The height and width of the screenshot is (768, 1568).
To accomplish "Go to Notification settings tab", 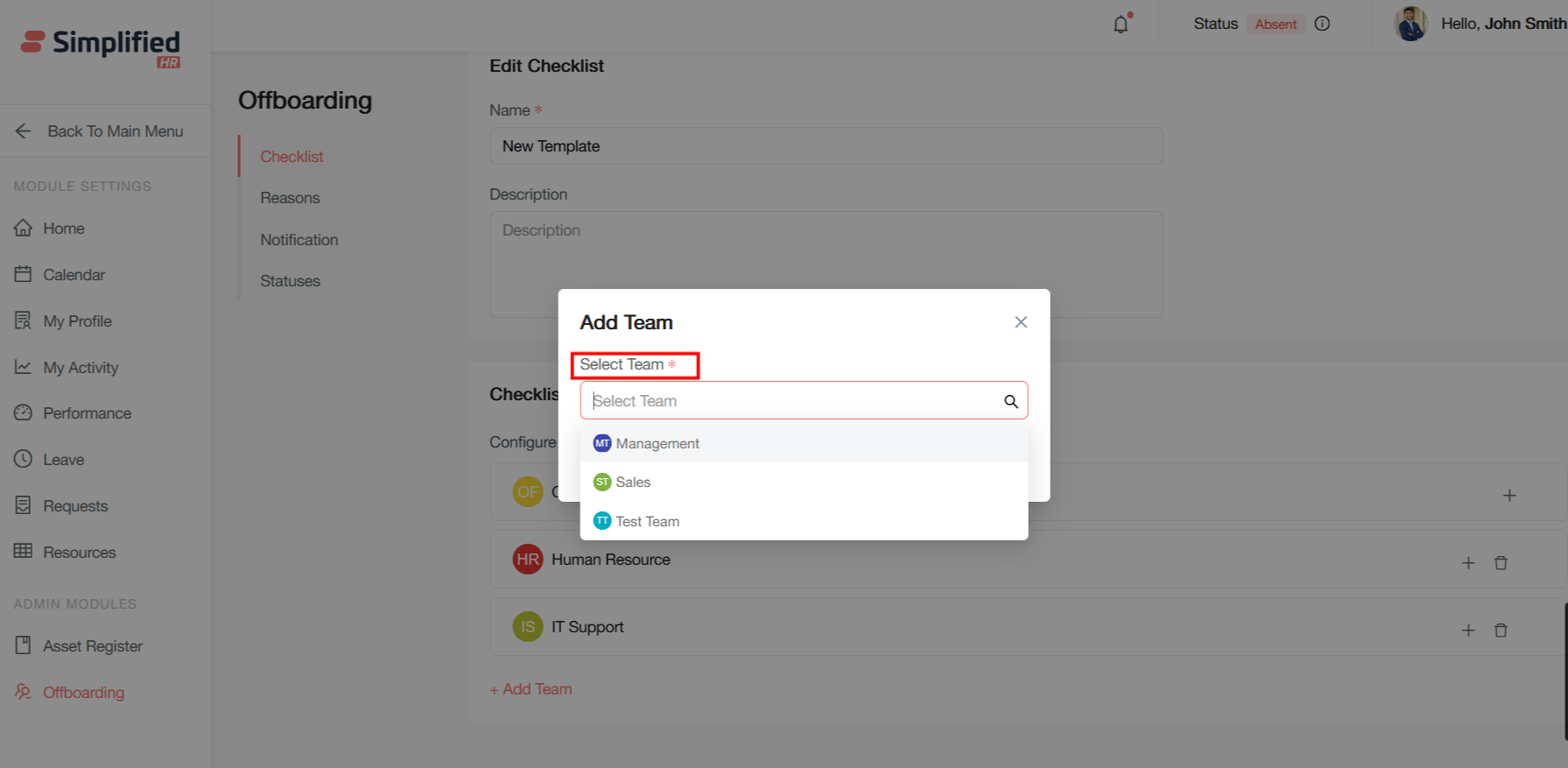I will (299, 240).
